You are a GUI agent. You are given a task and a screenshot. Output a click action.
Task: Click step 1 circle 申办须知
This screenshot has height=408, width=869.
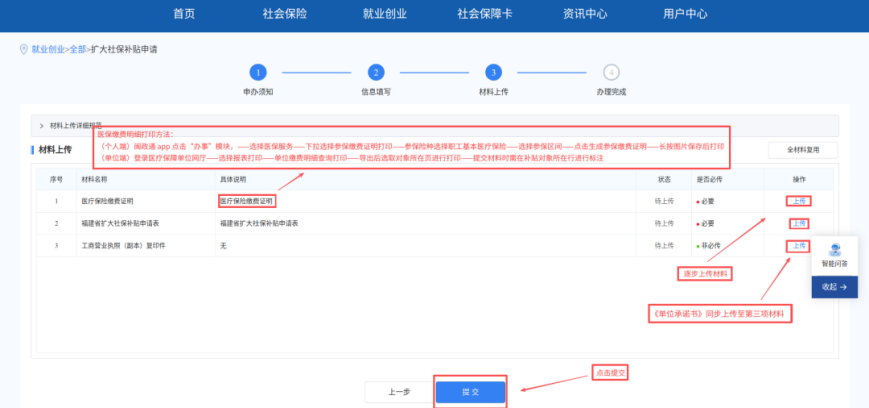pos(258,72)
